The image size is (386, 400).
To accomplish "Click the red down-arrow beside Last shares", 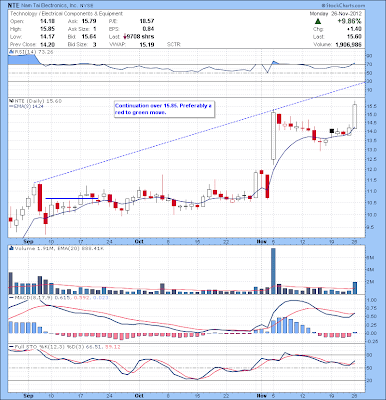I will tap(125, 36).
